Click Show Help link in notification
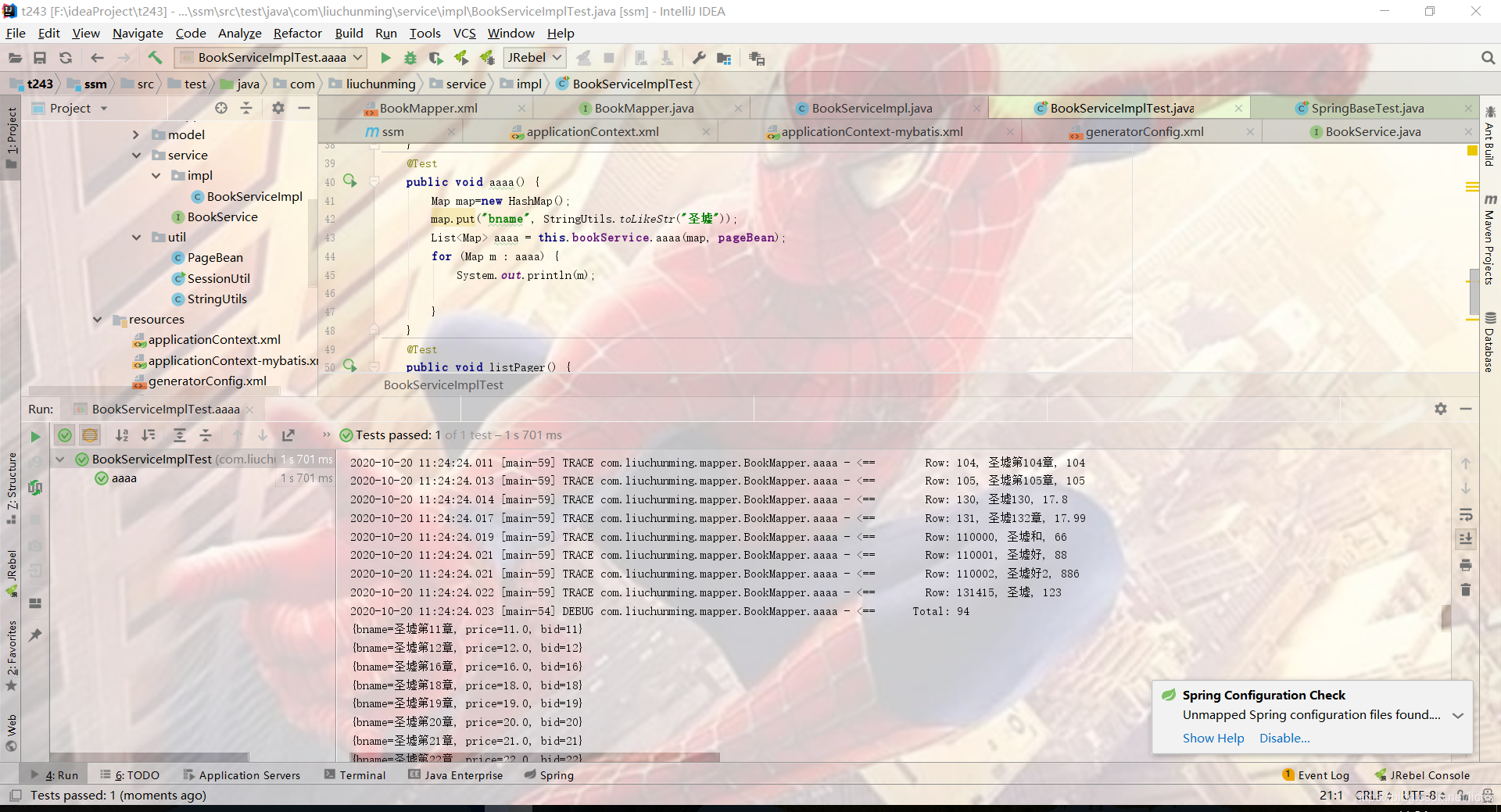Screen dimensions: 1501x812 pyautogui.click(x=1213, y=739)
